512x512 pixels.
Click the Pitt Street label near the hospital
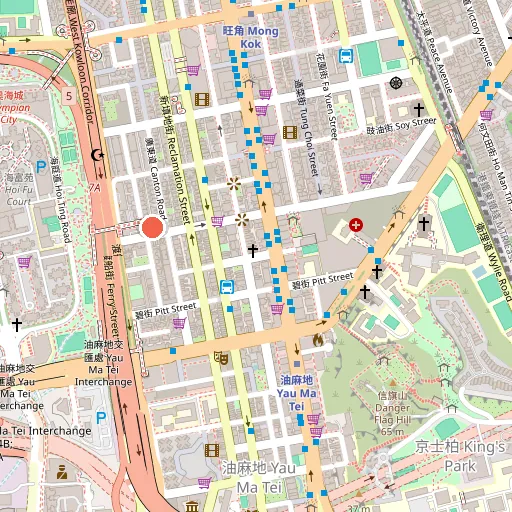click(322, 280)
